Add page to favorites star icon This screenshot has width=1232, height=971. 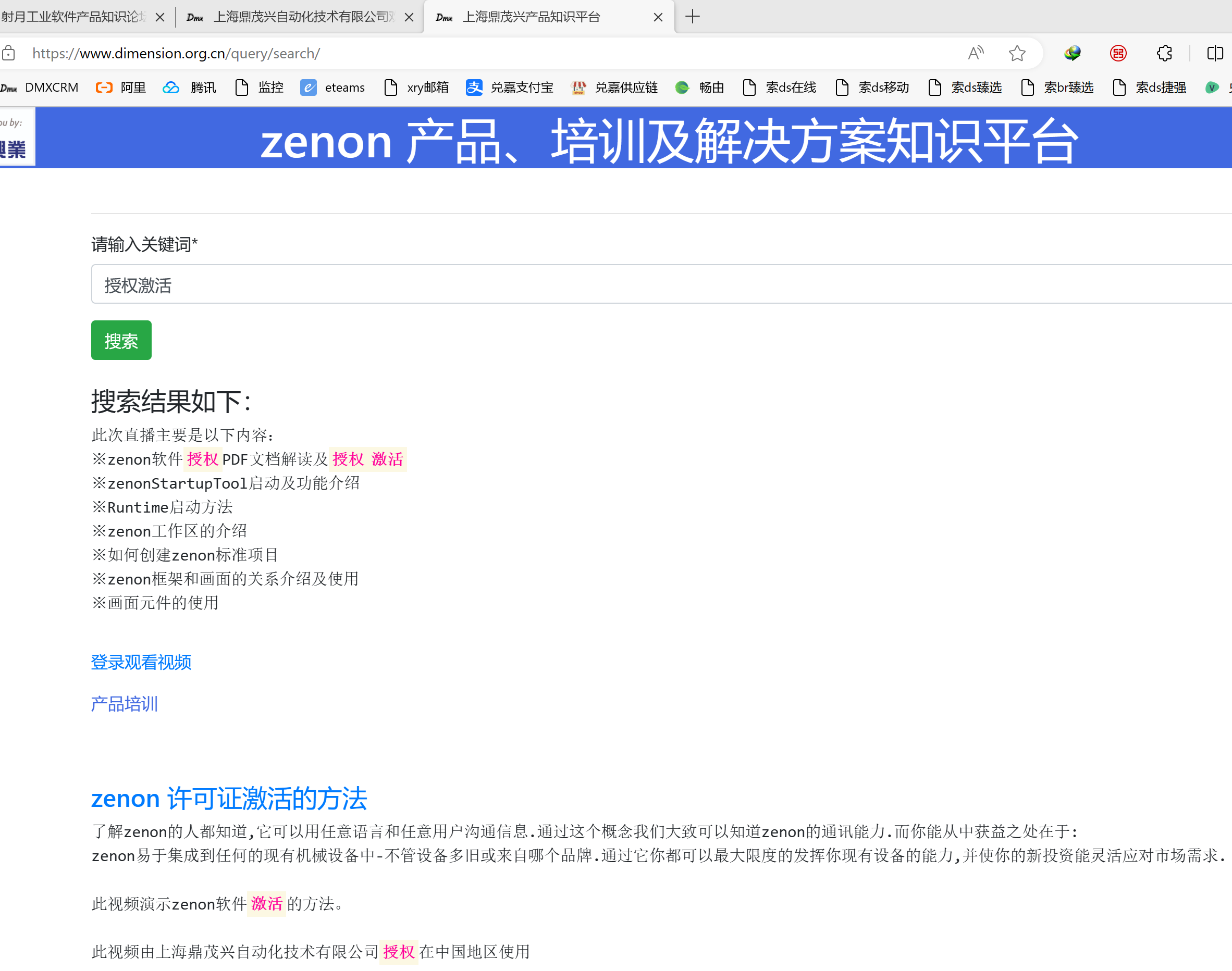(x=1017, y=54)
